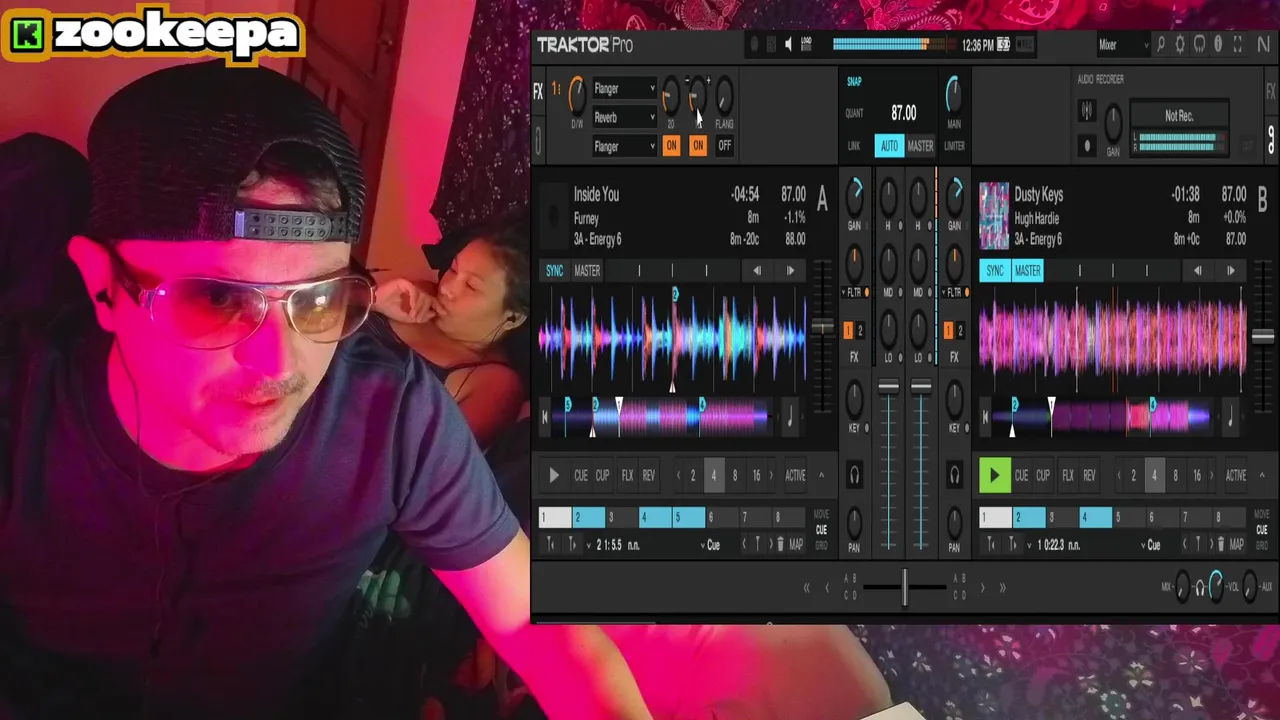The height and width of the screenshot is (720, 1280).
Task: Click crossfader handle
Action: 904,588
